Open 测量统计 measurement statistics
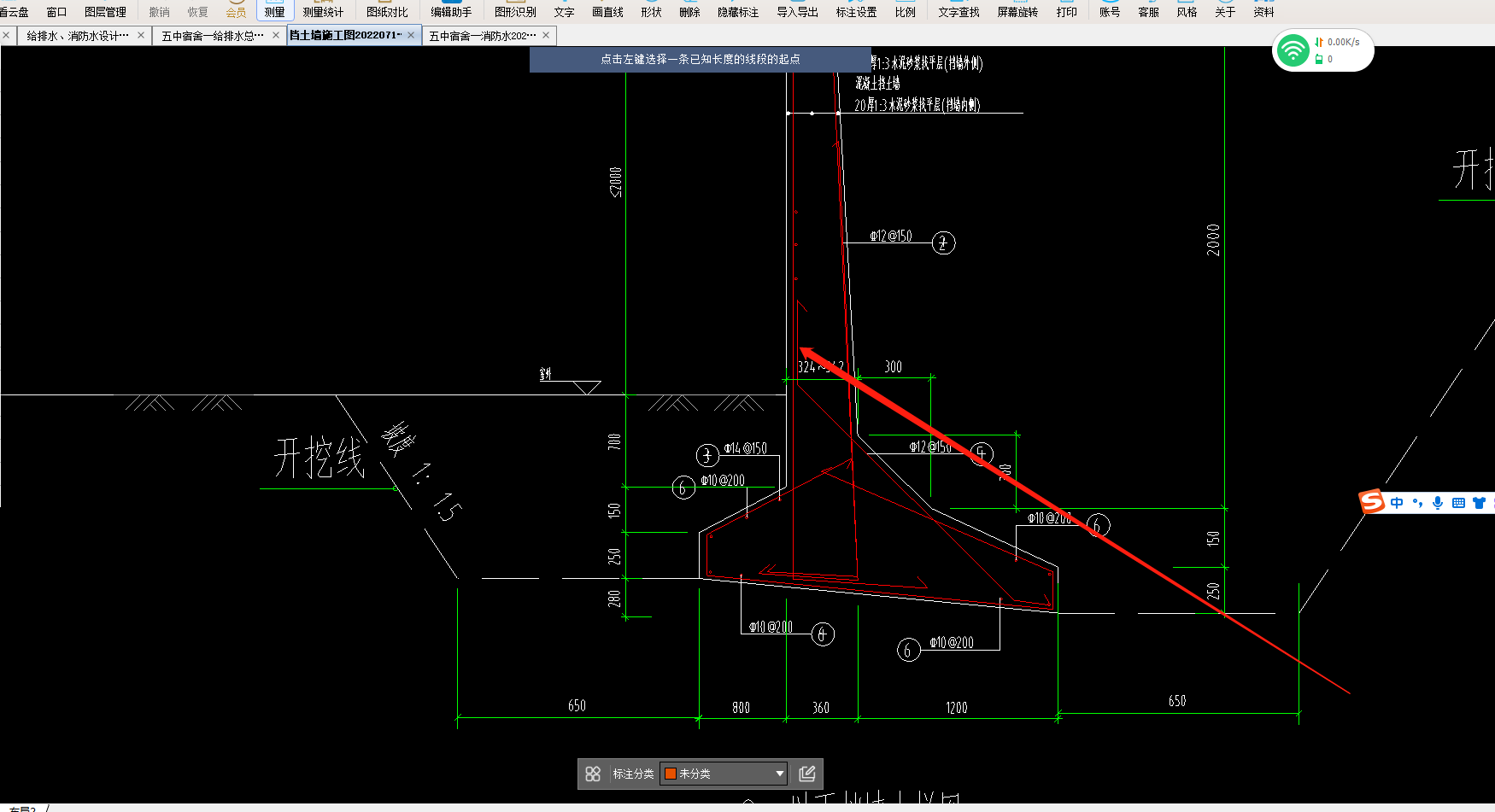 click(x=323, y=12)
